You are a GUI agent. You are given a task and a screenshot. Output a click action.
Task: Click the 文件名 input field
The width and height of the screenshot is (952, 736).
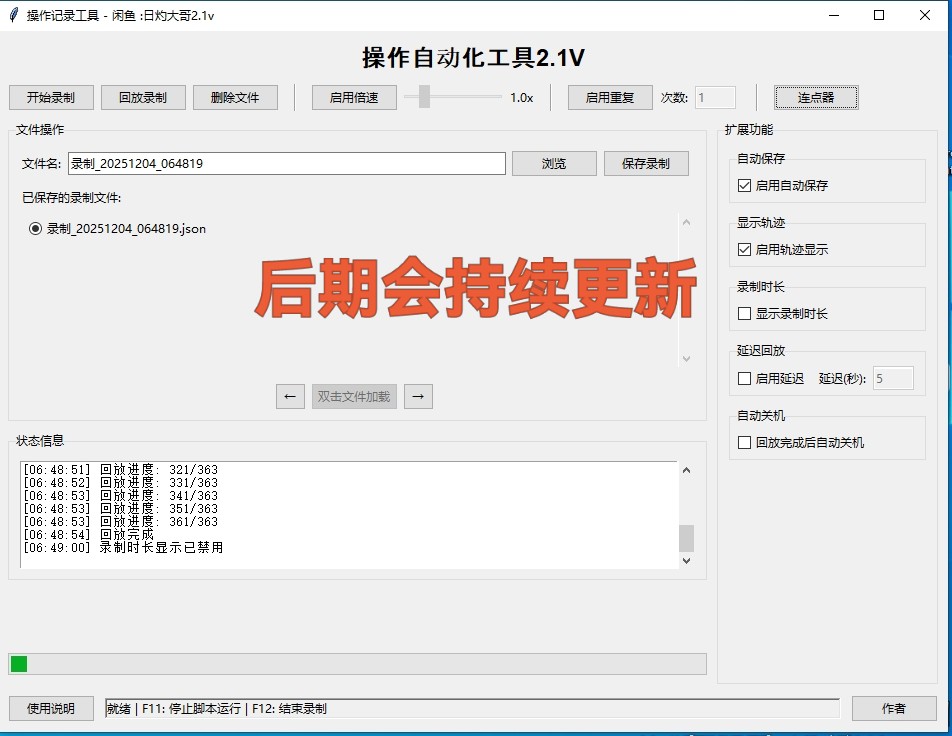287,163
